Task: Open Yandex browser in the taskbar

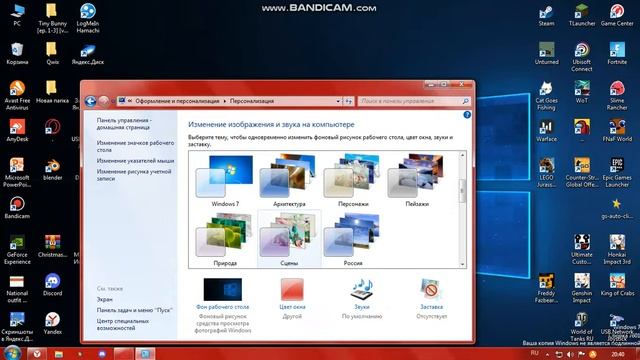Action: pos(37,354)
